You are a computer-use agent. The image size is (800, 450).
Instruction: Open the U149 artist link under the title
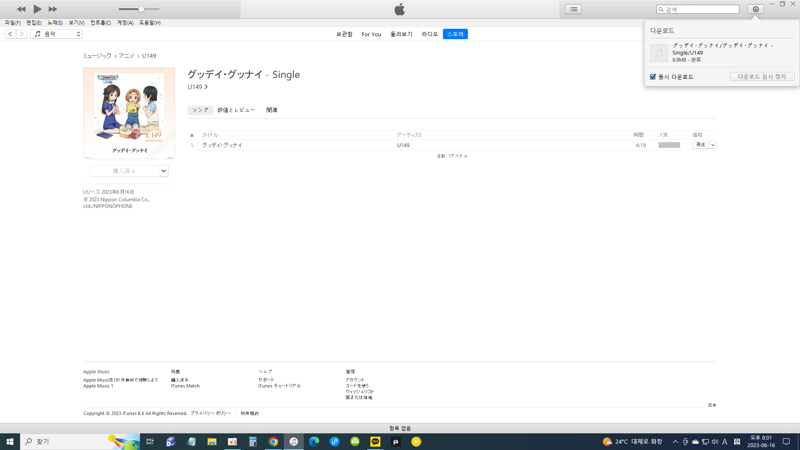[197, 87]
